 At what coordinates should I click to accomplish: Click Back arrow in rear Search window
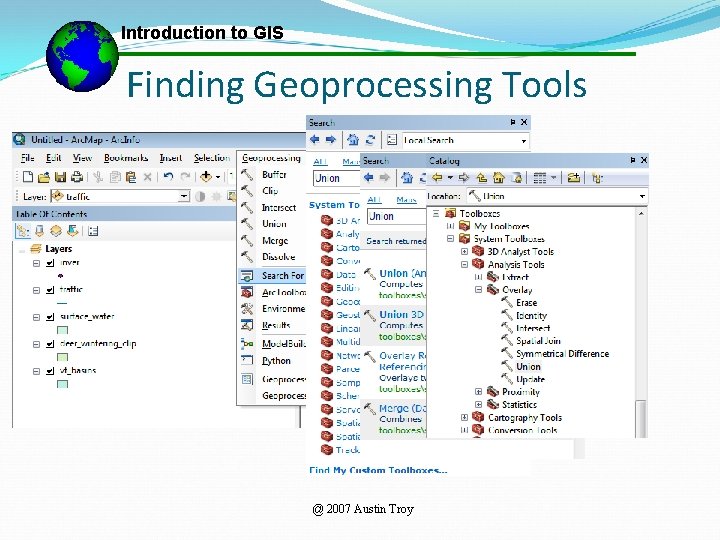click(x=315, y=140)
